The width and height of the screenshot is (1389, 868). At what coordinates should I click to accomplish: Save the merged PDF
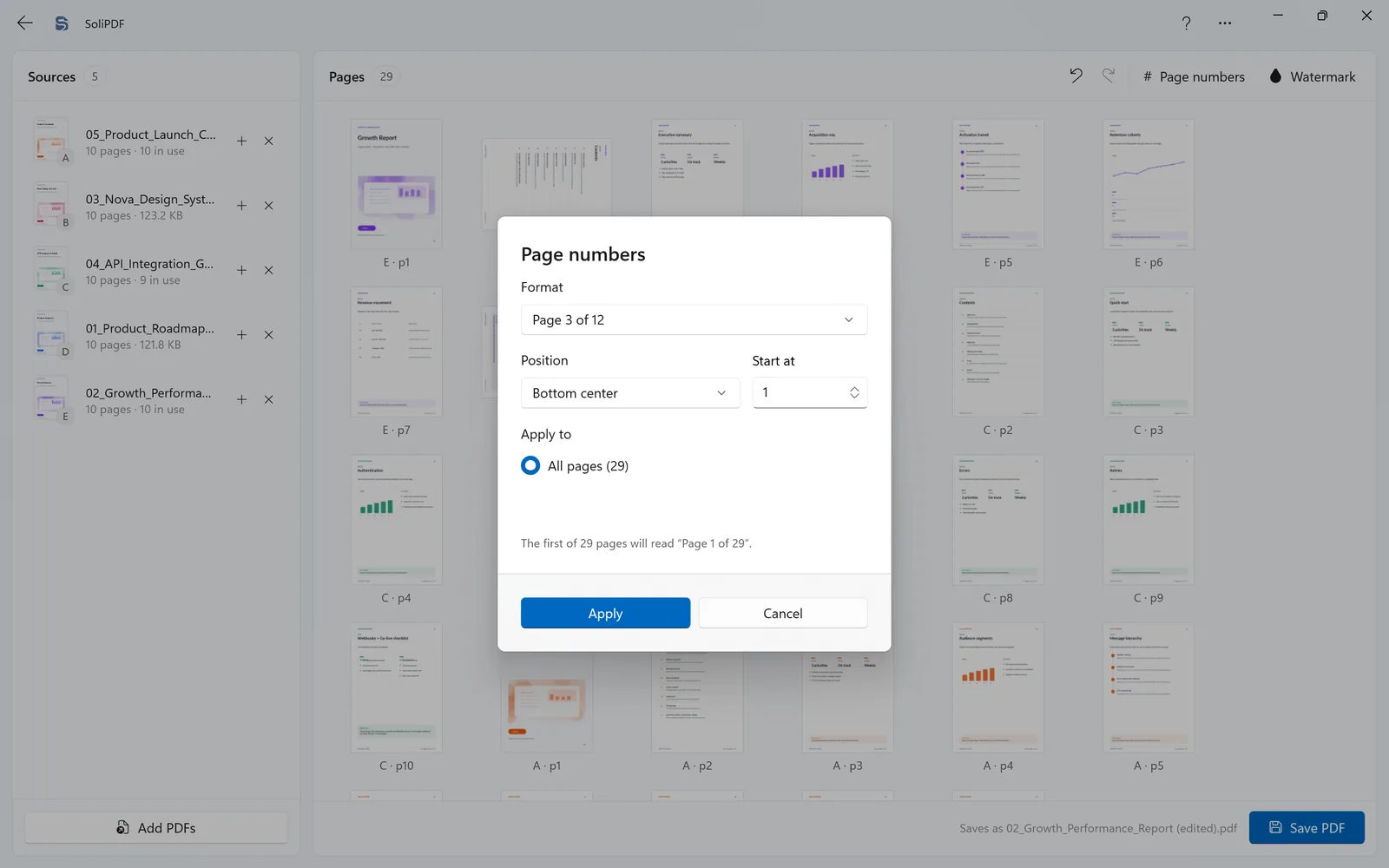pos(1307,827)
